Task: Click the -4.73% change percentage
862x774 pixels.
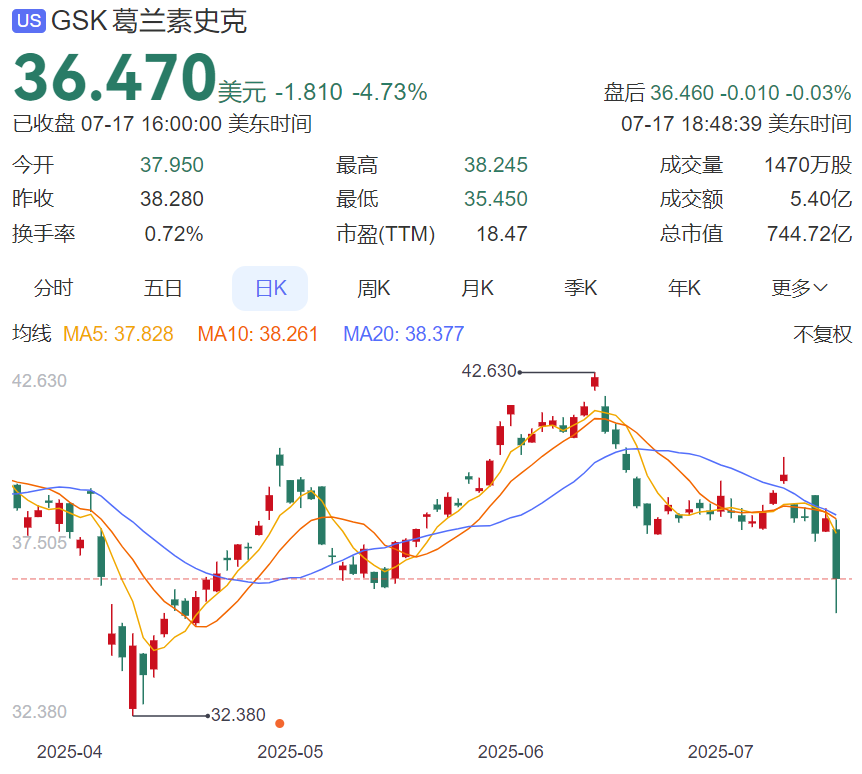Action: [390, 92]
